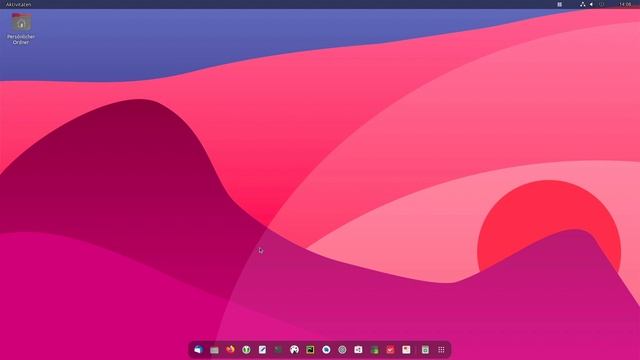Launch the file manager from the dock
The image size is (640, 360).
pyautogui.click(x=214, y=350)
